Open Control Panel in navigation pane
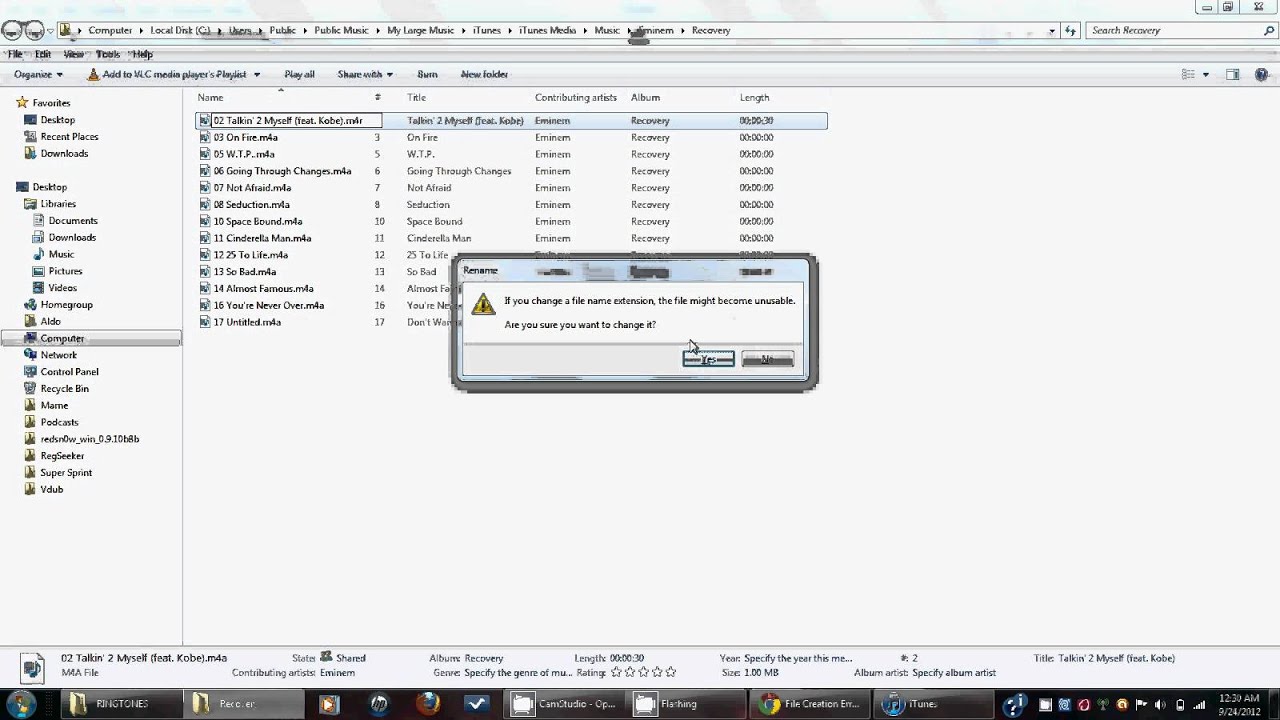This screenshot has height=720, width=1280. point(69,373)
